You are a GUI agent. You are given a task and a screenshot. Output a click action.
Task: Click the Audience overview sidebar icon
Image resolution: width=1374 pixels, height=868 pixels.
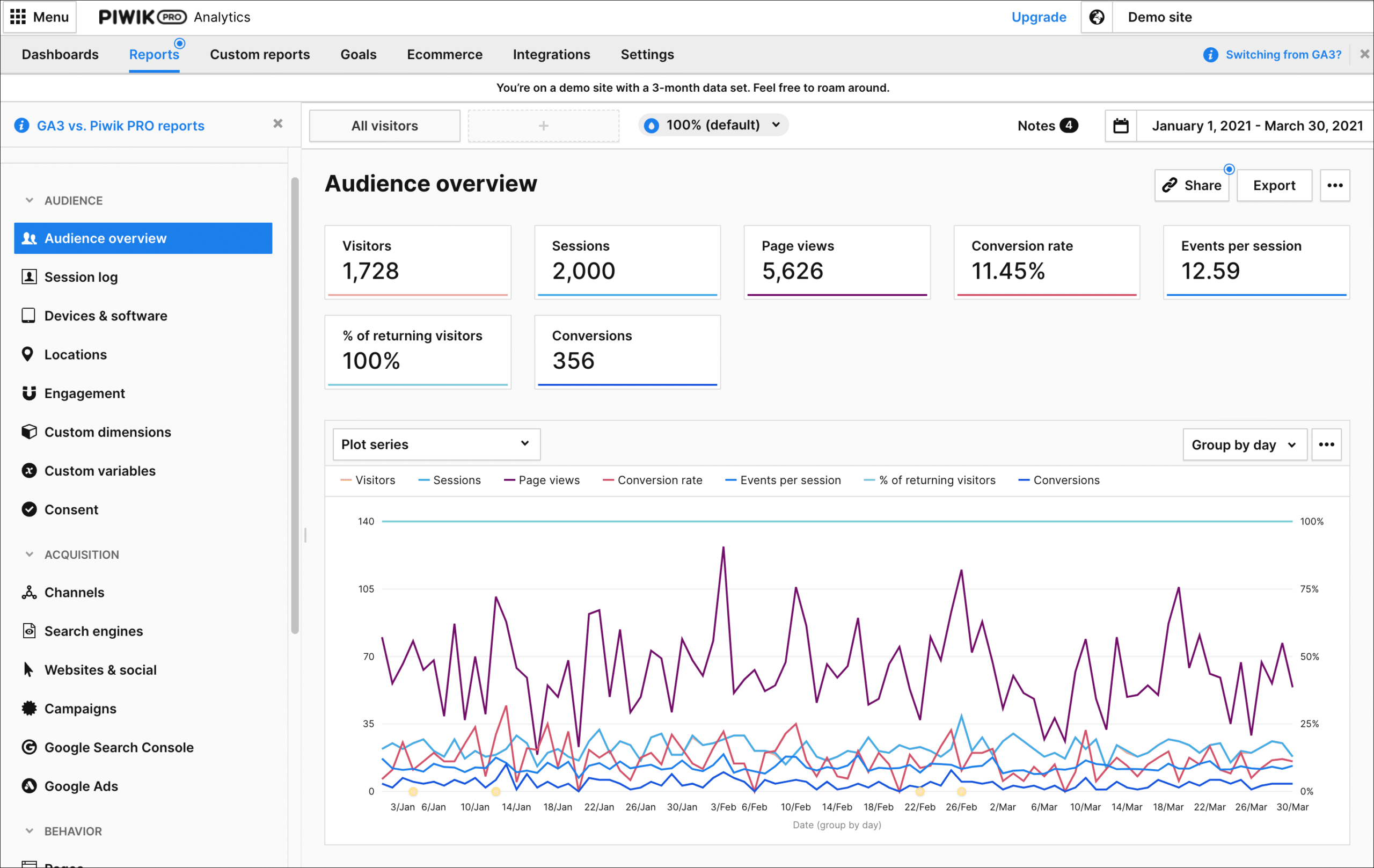pyautogui.click(x=29, y=238)
